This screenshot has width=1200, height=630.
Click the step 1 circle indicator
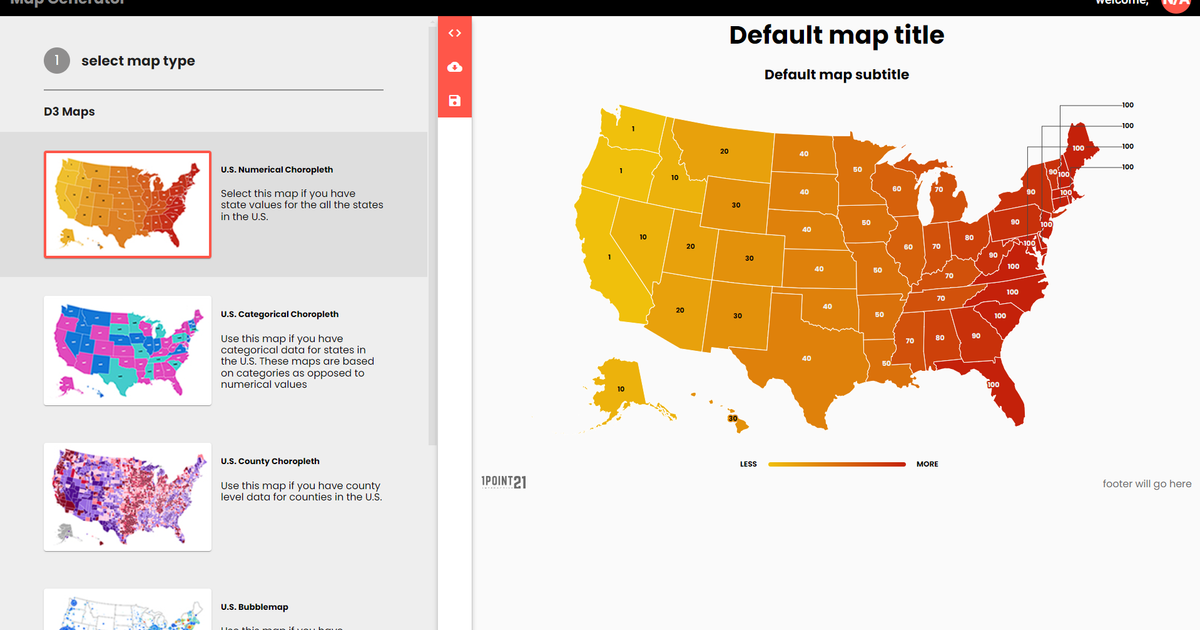click(57, 60)
